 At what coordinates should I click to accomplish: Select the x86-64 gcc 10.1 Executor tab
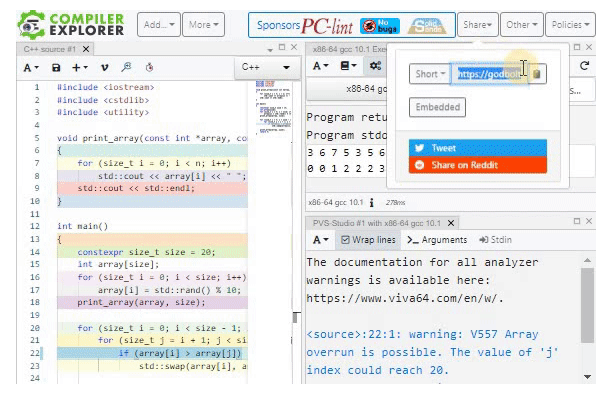click(x=347, y=49)
